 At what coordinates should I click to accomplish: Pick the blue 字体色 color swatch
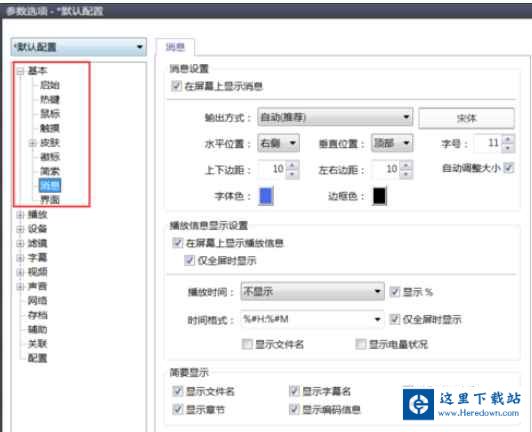[266, 195]
